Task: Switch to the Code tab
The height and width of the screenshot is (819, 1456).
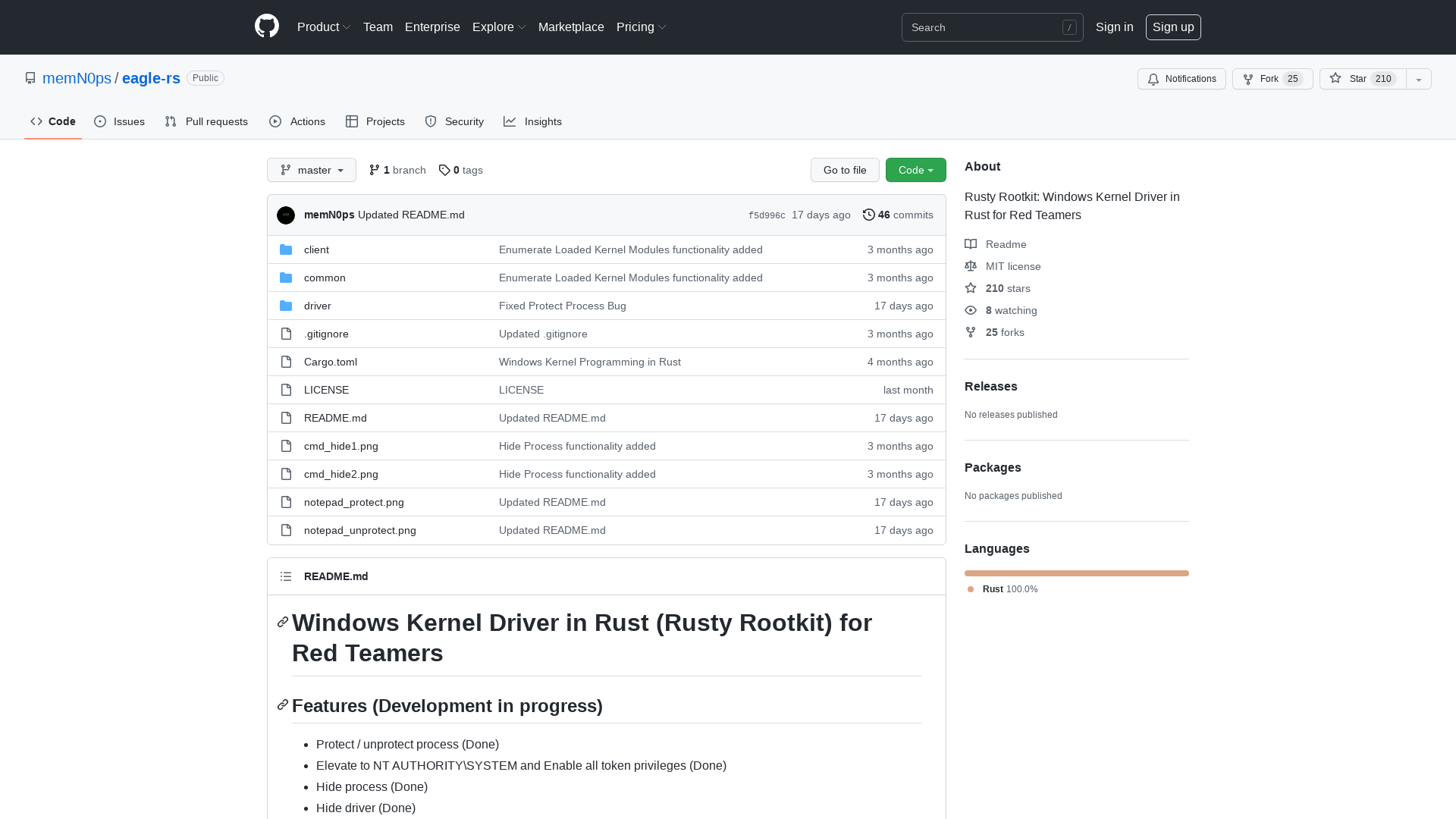Action: [53, 121]
